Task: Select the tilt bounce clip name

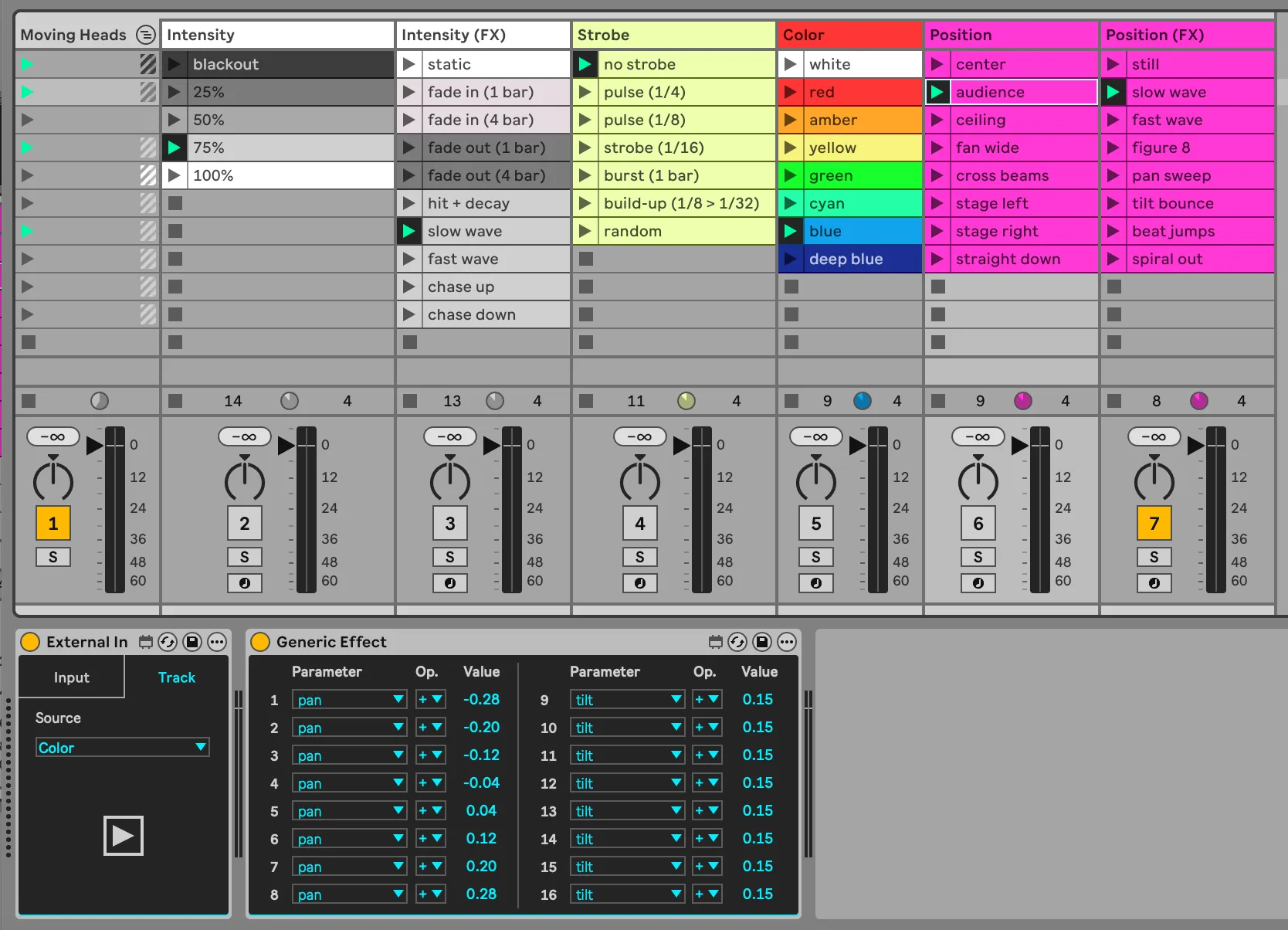Action: point(1172,203)
